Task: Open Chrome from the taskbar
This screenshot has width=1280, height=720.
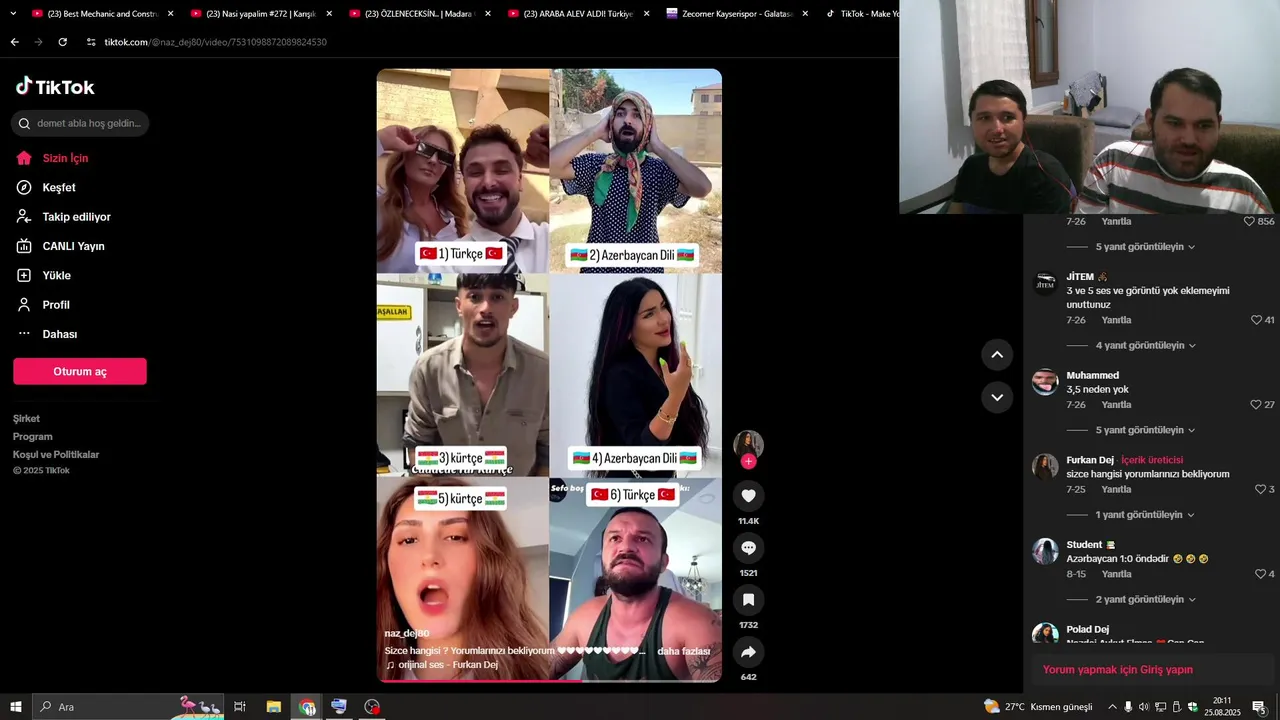Action: coord(306,707)
